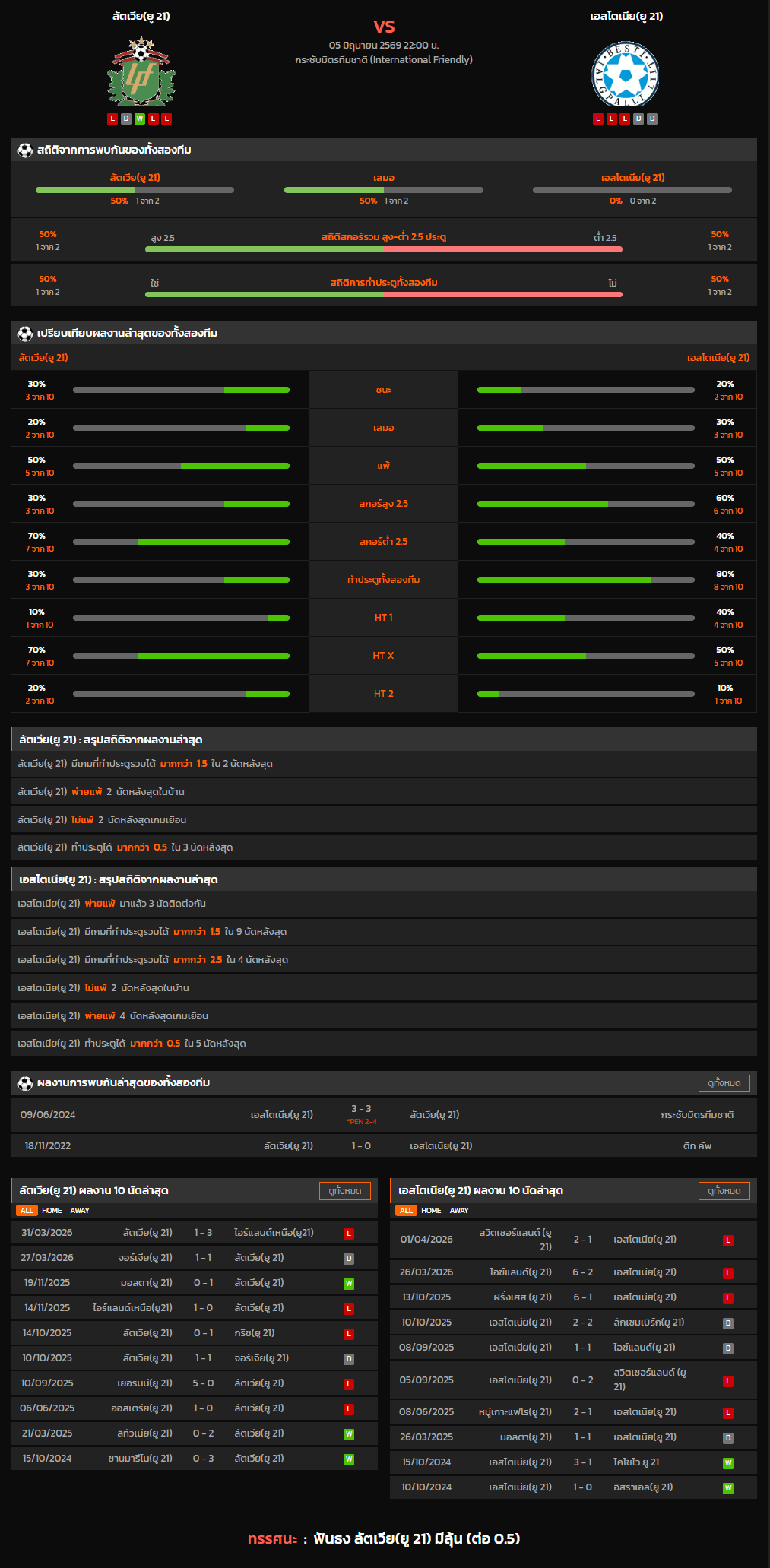
Task: Click Estonia U21 80% both-teams-score percentage
Action: pyautogui.click(x=725, y=574)
